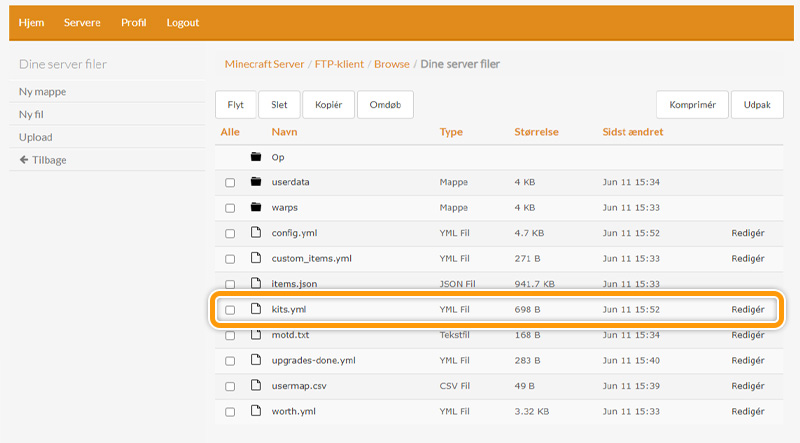
Task: Click the items.json file icon
Action: (256, 283)
